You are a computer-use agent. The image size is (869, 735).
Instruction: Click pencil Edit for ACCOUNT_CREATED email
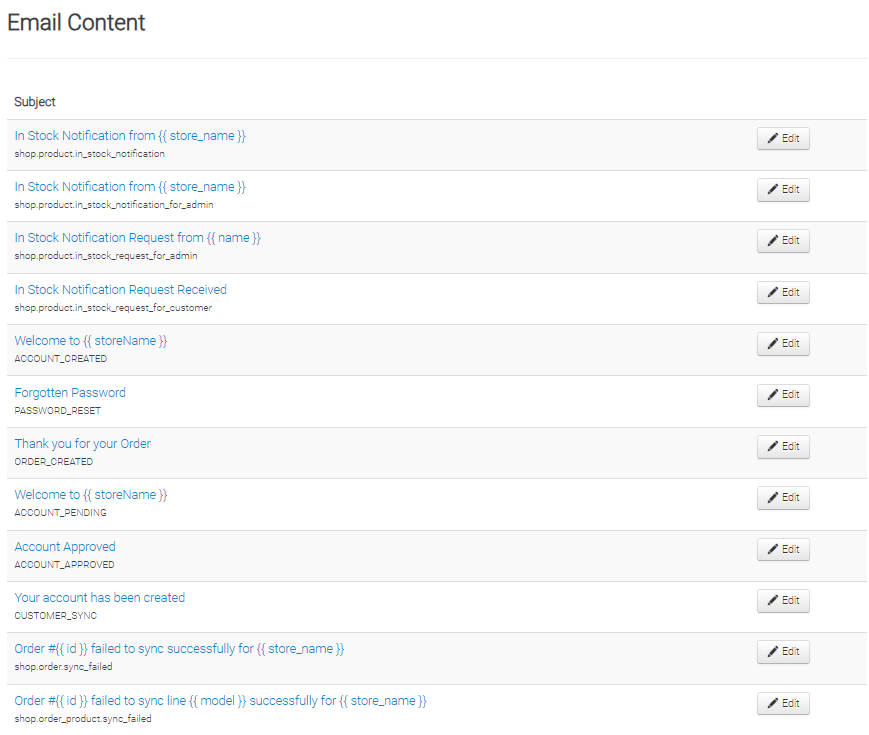pyautogui.click(x=783, y=344)
